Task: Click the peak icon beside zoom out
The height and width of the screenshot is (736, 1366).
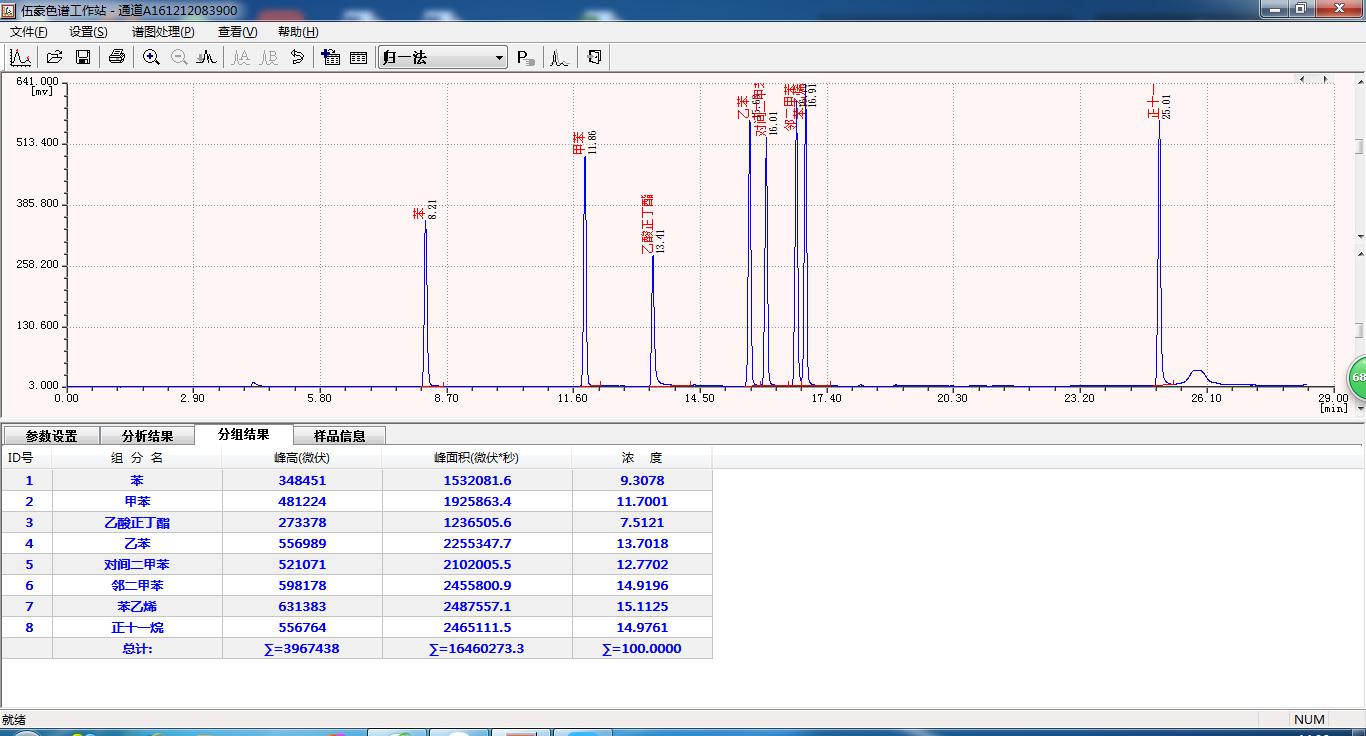Action: [207, 58]
